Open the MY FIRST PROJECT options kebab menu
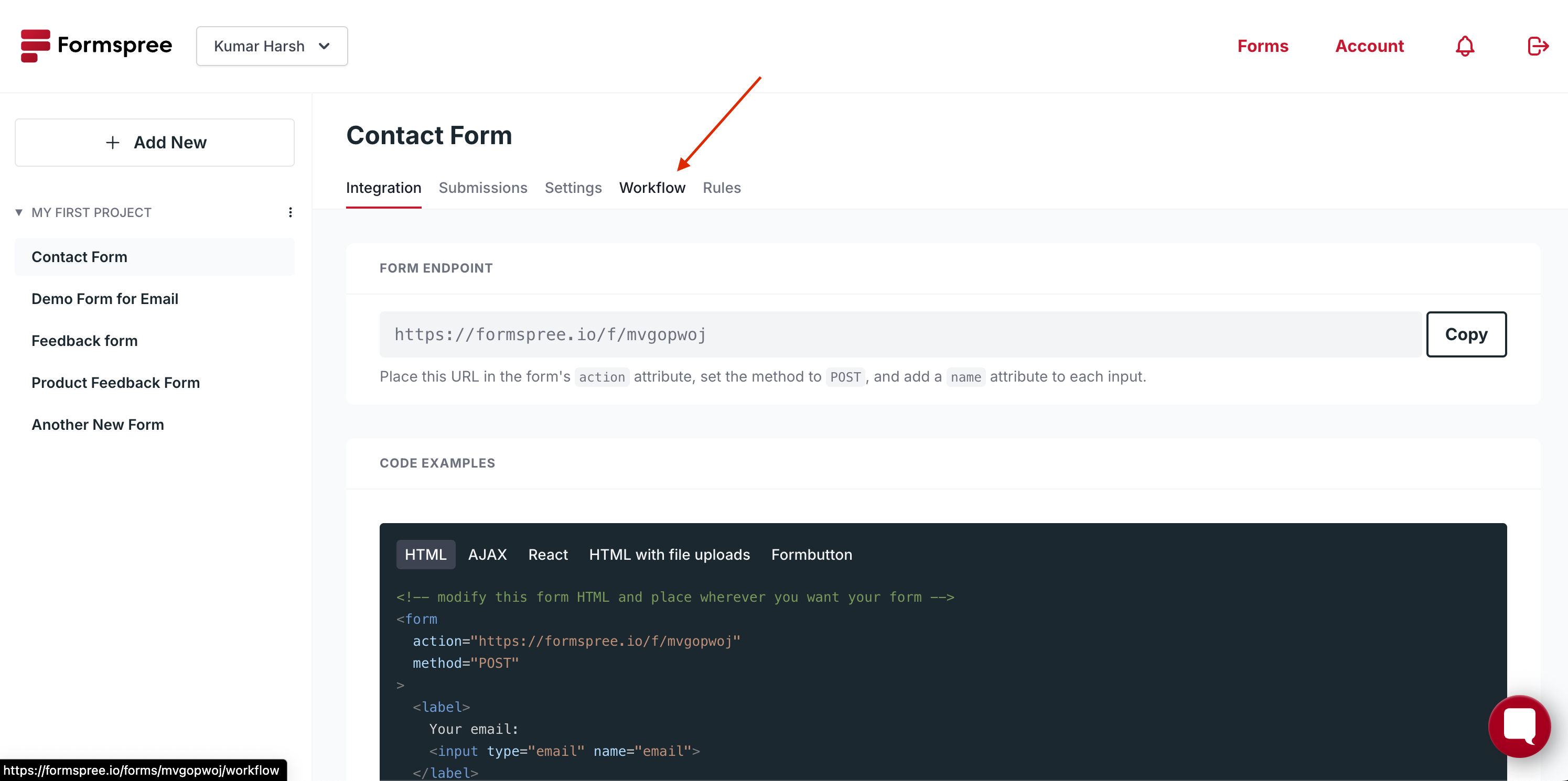 pyautogui.click(x=291, y=212)
